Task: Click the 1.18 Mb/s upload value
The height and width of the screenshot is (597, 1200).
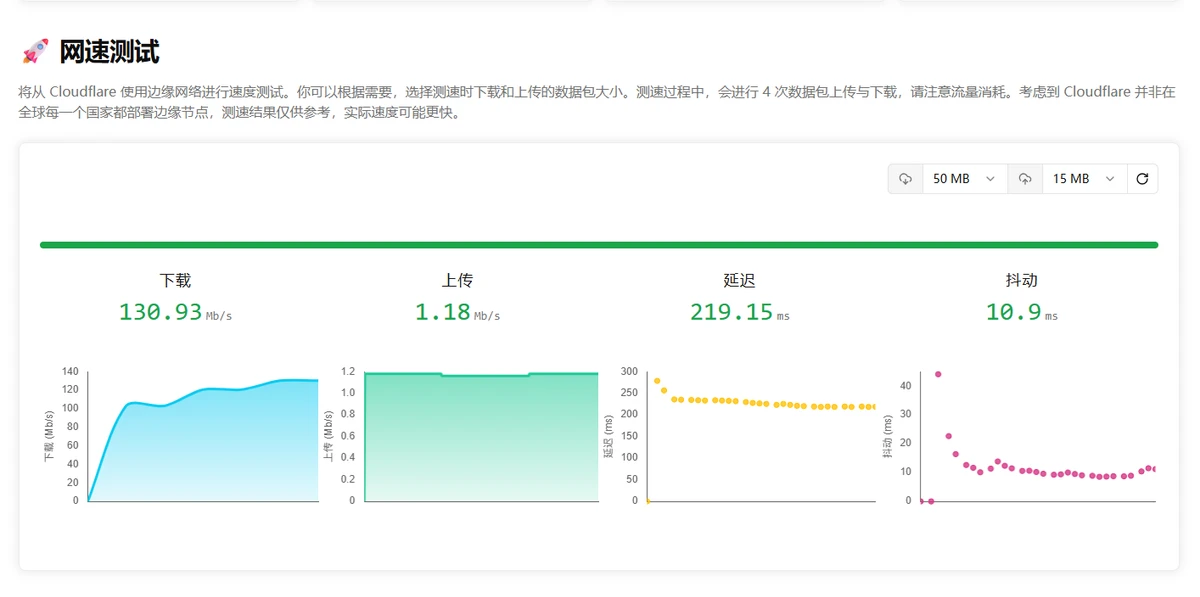Action: click(x=458, y=312)
